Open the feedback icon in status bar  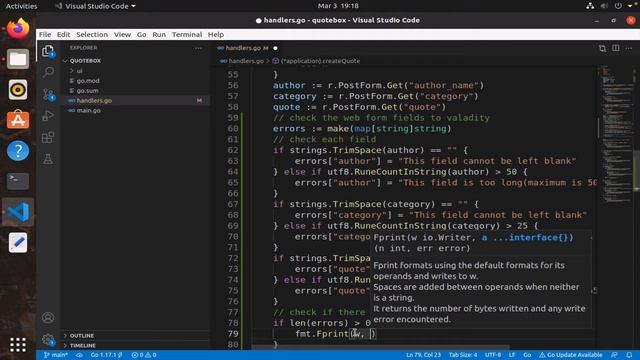tap(614, 355)
